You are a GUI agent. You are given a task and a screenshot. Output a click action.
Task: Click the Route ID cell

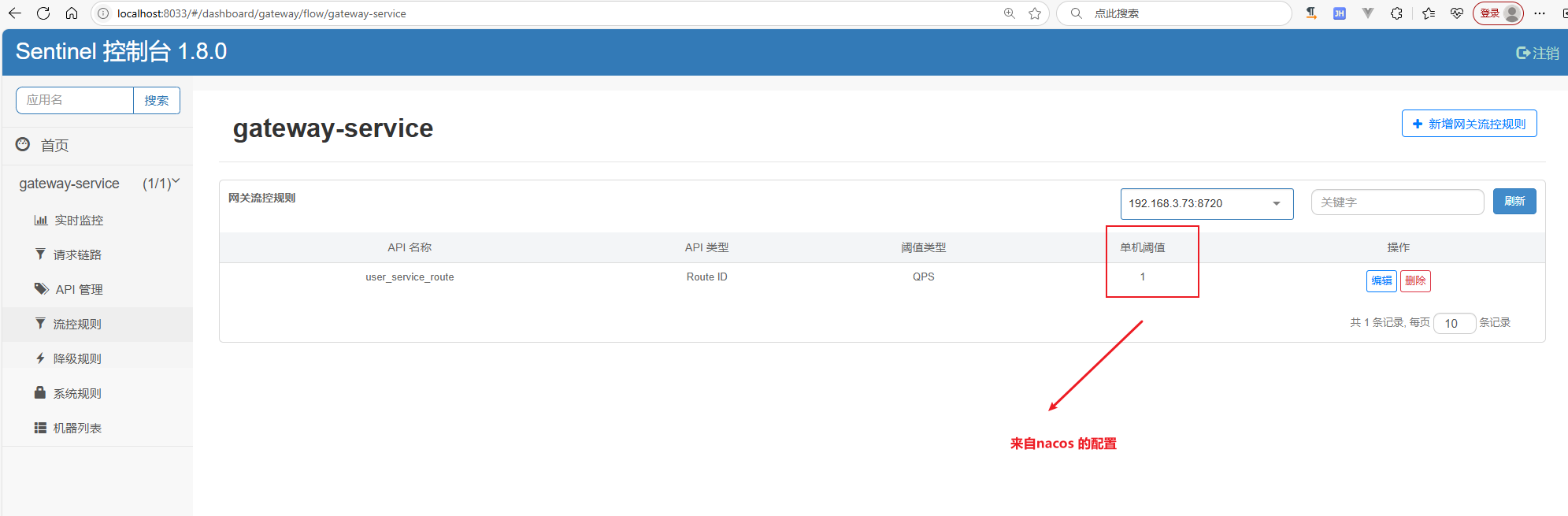pyautogui.click(x=706, y=277)
